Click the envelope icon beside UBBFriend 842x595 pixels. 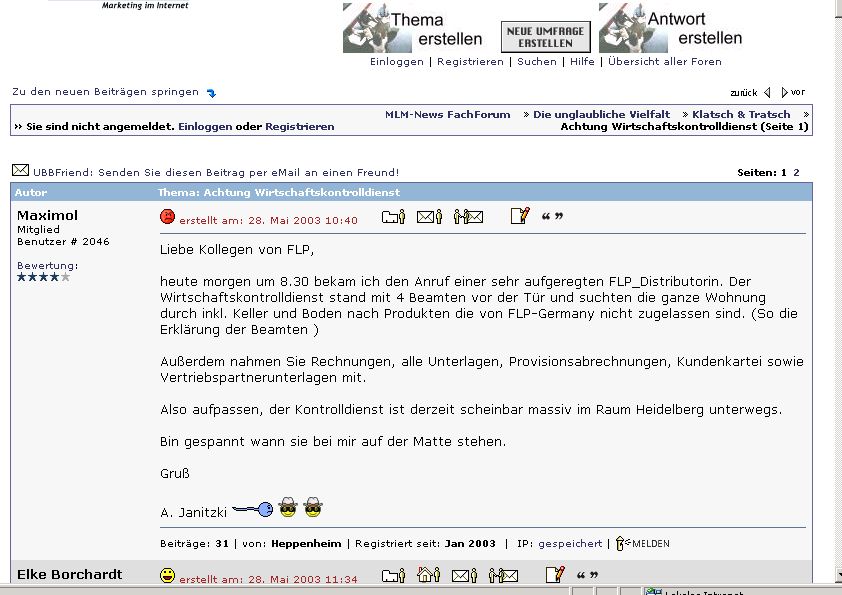point(20,171)
